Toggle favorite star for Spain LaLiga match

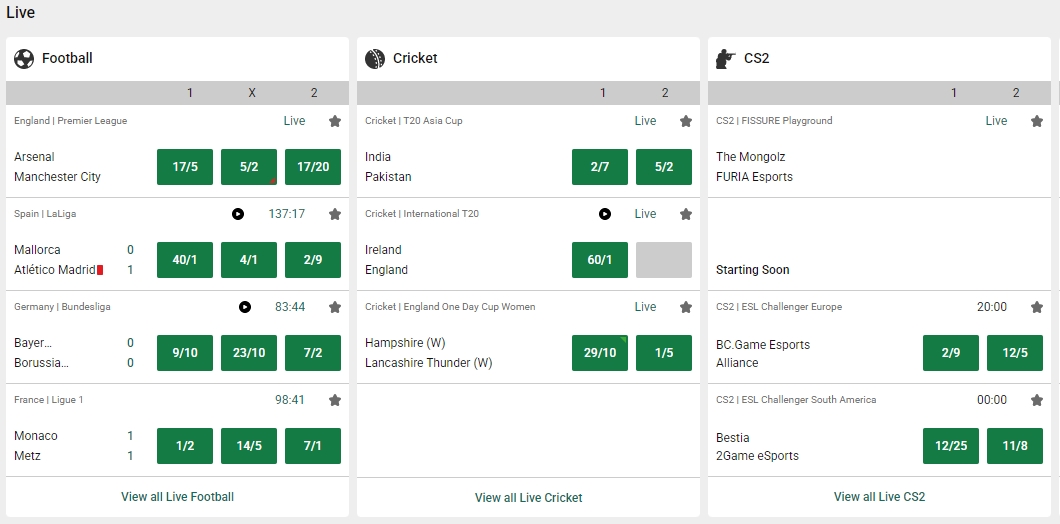pyautogui.click(x=335, y=214)
